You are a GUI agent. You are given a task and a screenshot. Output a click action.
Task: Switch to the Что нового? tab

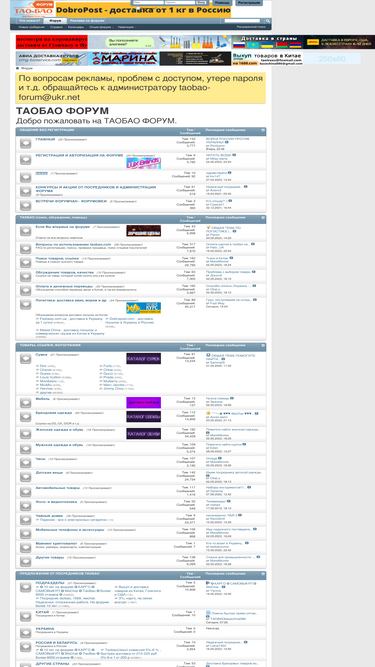(29, 20)
